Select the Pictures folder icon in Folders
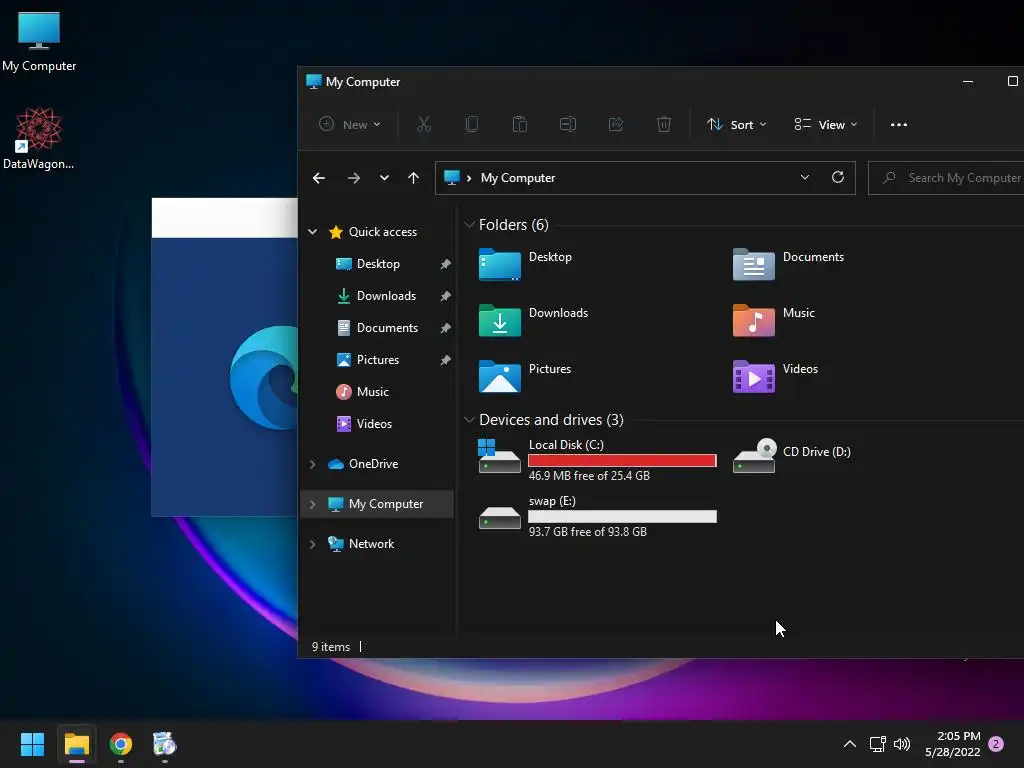This screenshot has width=1024, height=768. (x=500, y=377)
